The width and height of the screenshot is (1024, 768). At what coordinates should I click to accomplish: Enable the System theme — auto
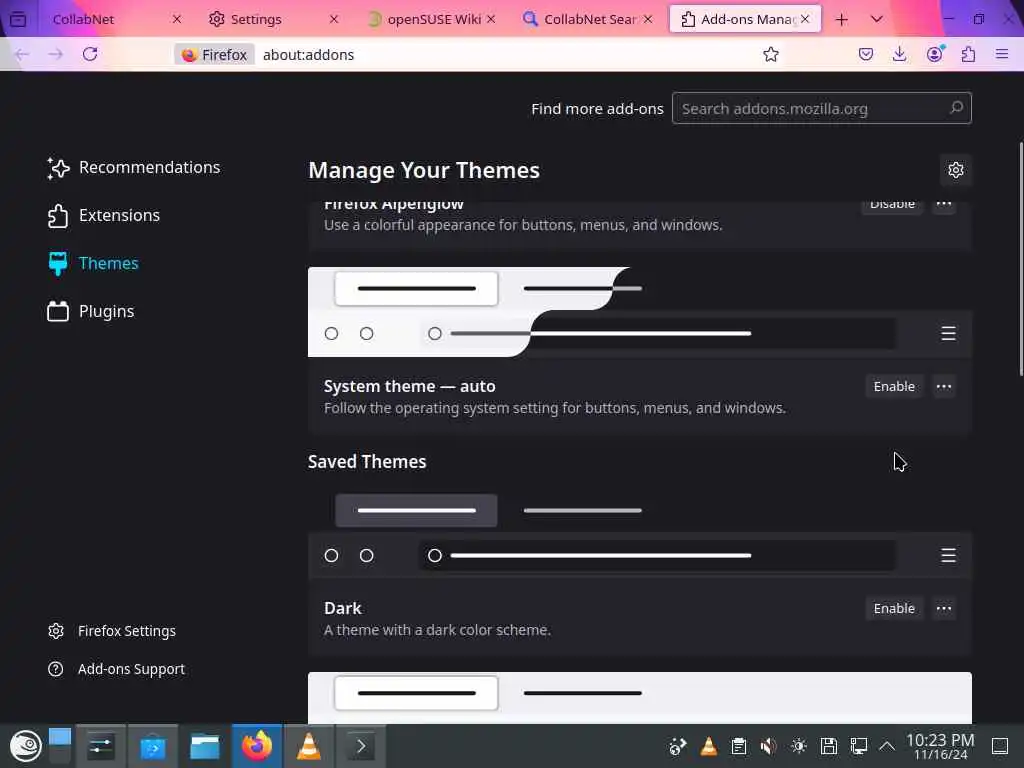pos(894,387)
